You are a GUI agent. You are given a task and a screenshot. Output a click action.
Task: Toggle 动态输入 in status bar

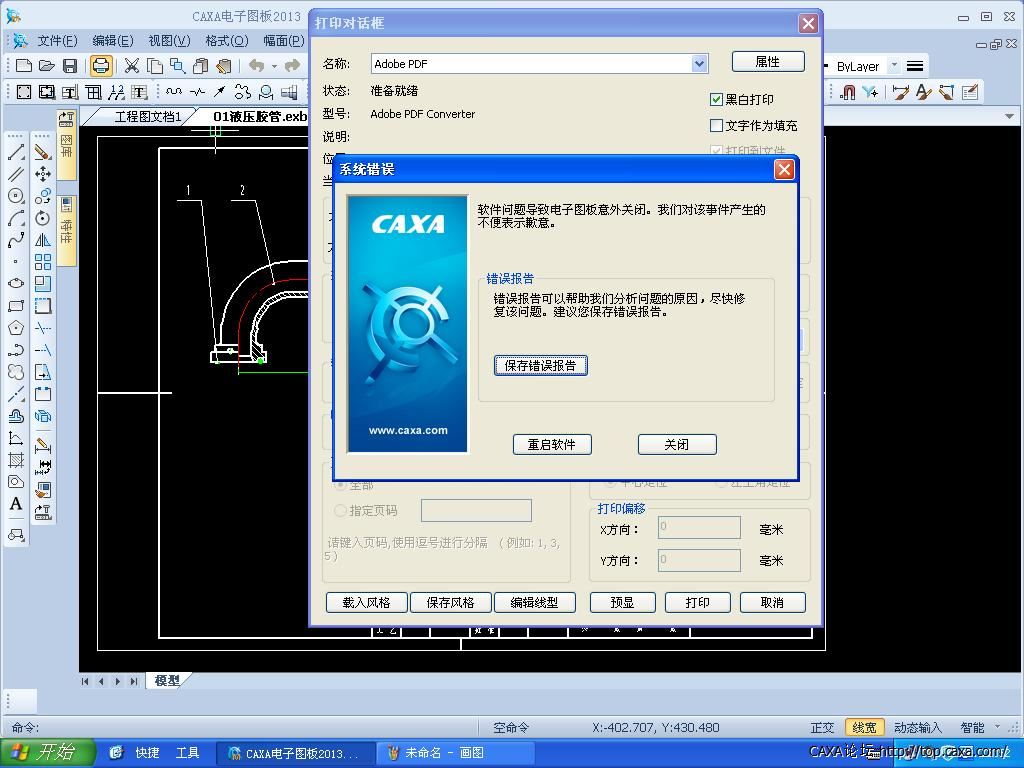(x=918, y=727)
